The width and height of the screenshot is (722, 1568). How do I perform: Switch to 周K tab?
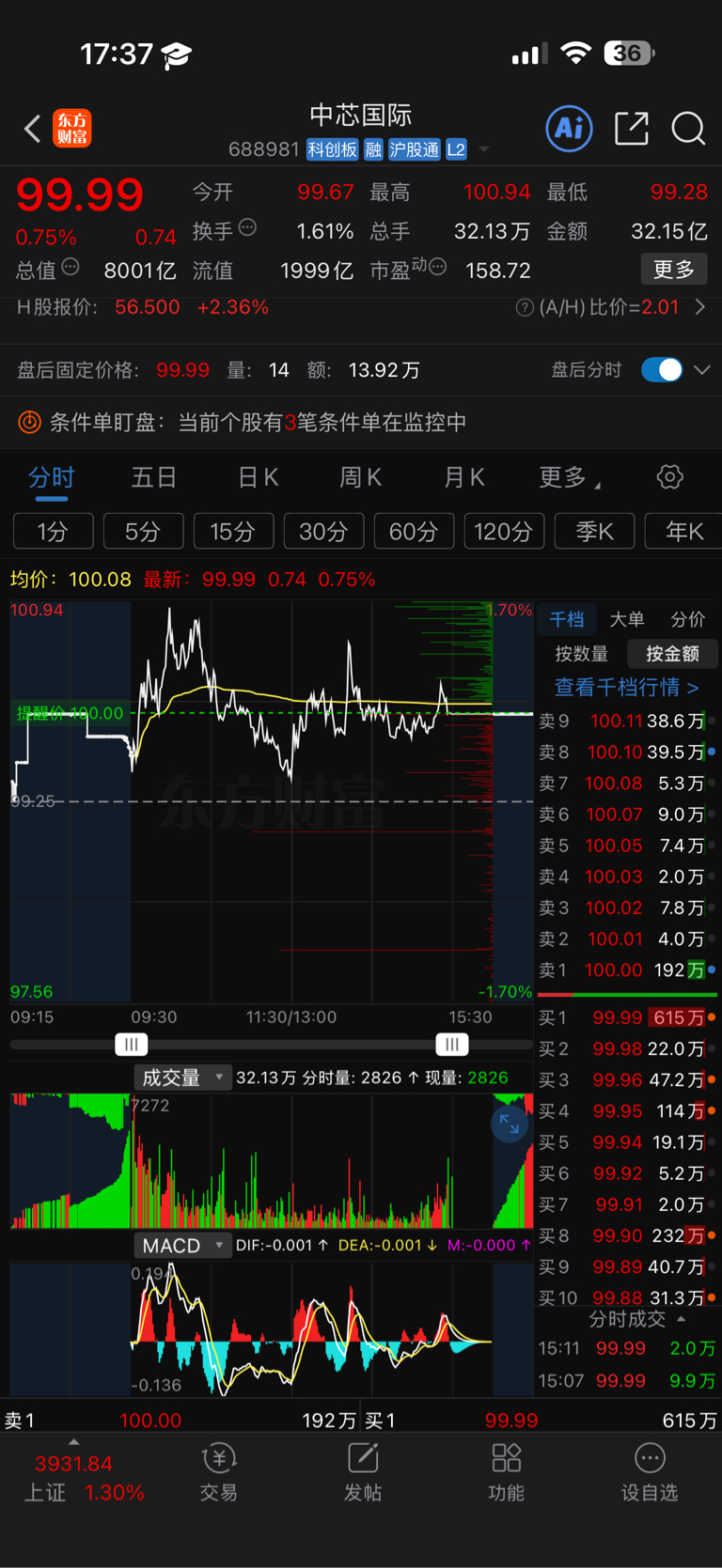(361, 477)
